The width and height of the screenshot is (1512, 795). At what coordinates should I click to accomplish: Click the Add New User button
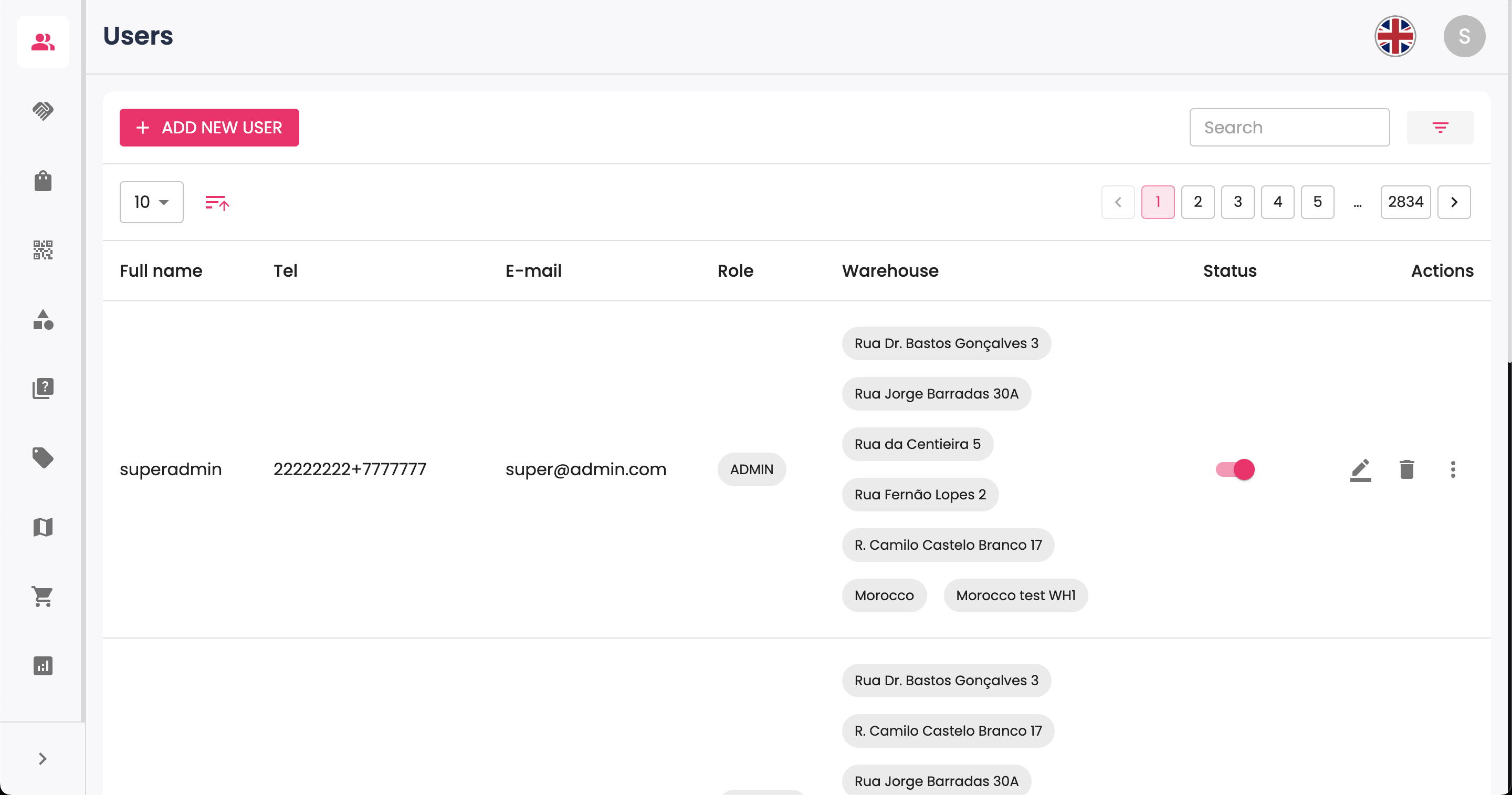209,128
